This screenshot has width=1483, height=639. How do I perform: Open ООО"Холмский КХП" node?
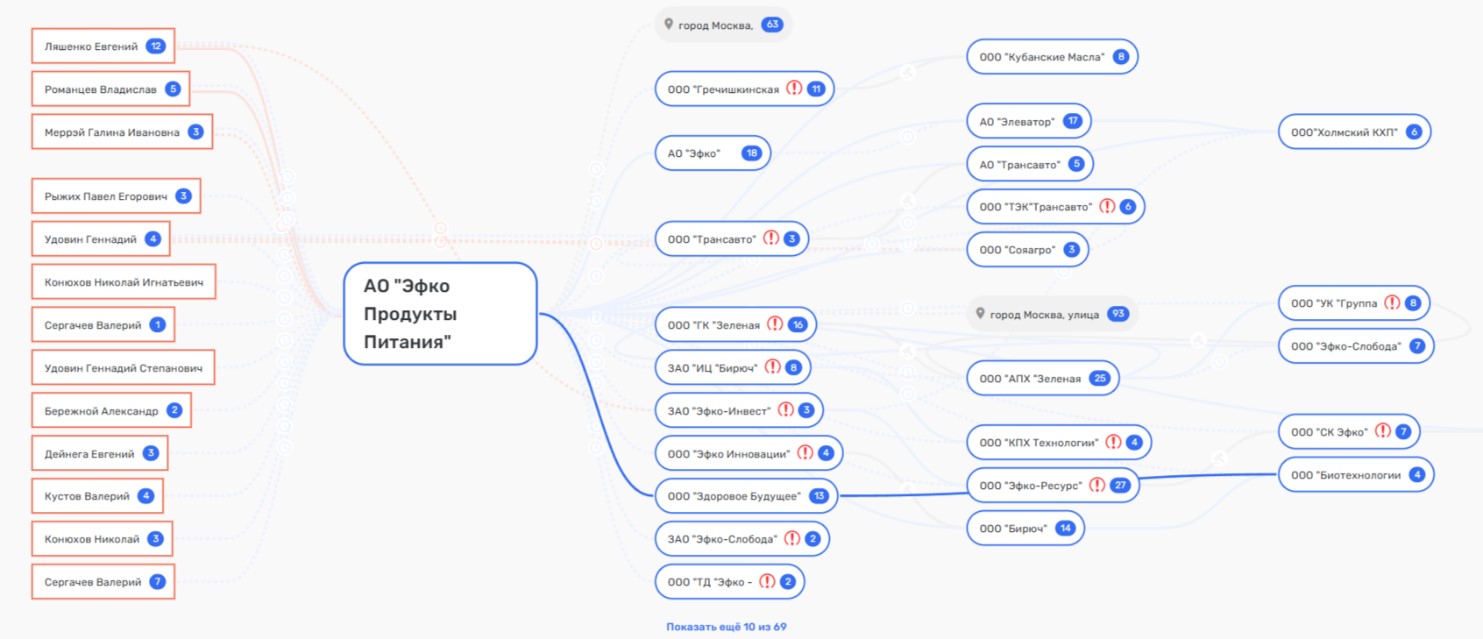[x=1355, y=132]
